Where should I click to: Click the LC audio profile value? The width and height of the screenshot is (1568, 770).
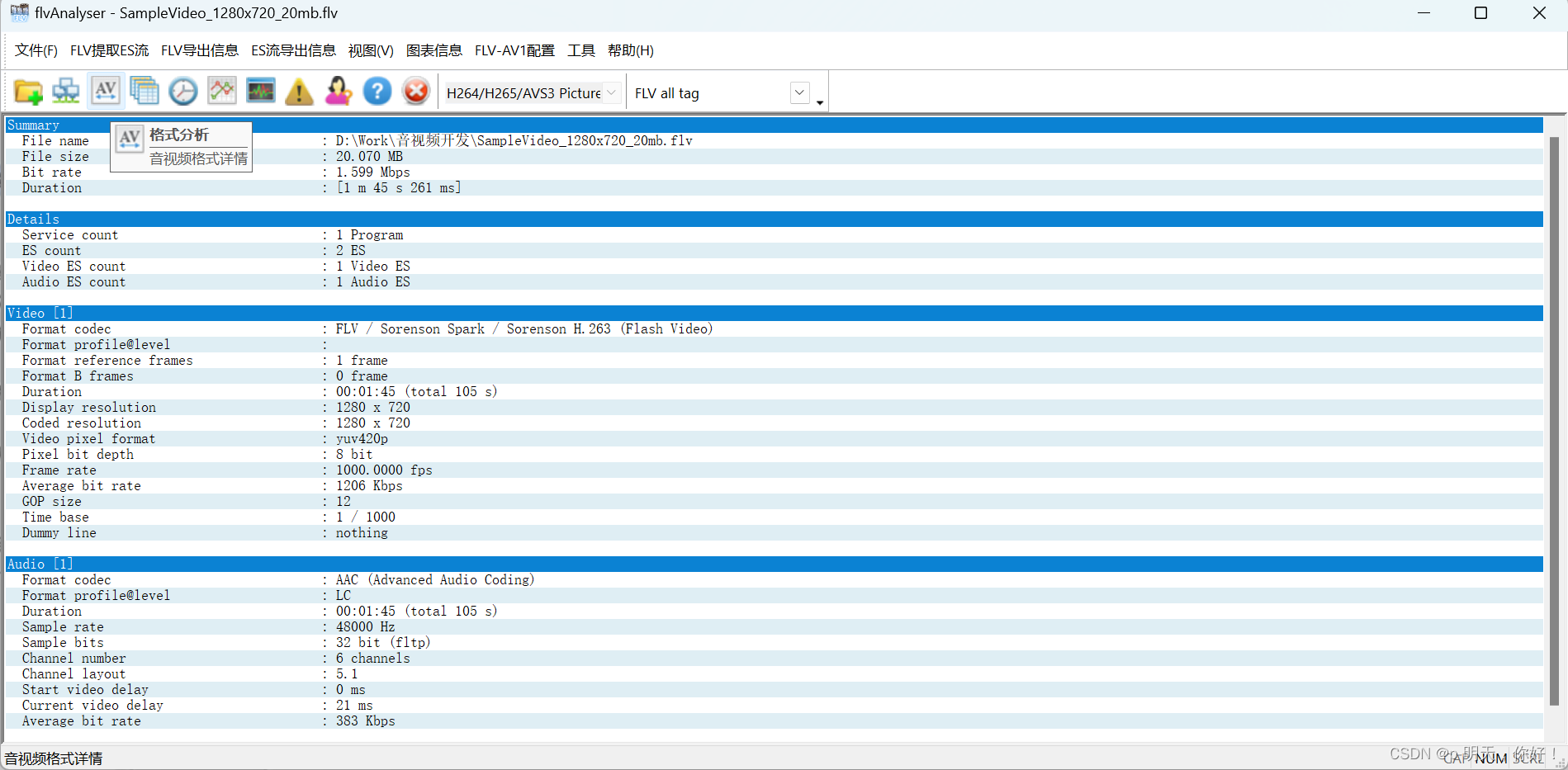(343, 595)
